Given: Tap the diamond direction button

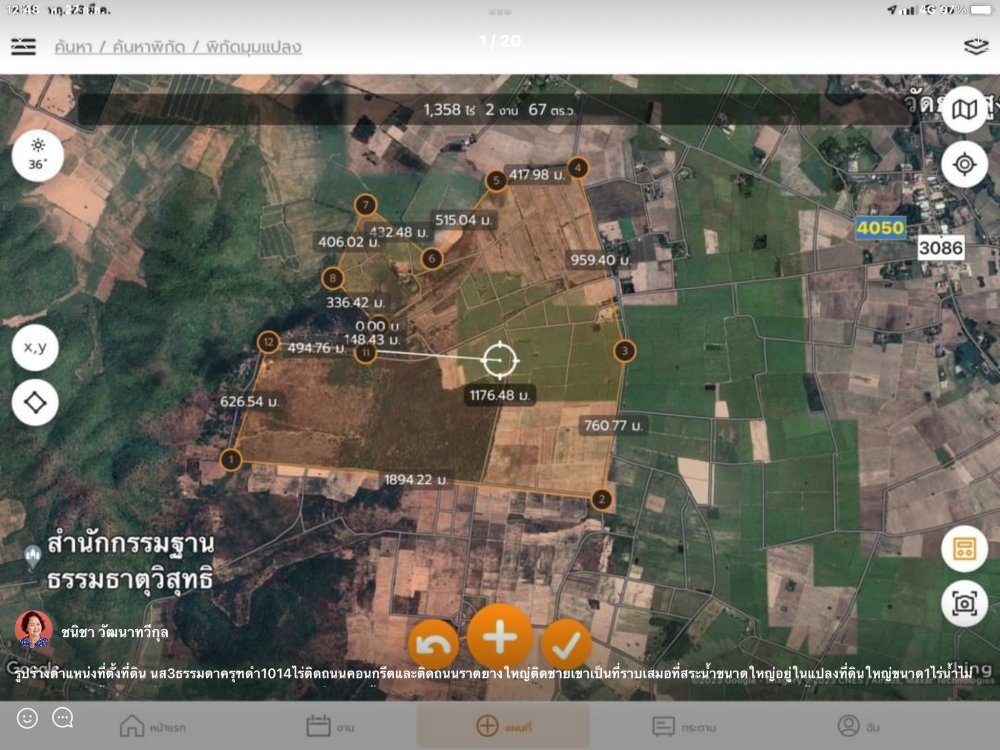Looking at the screenshot, I should [x=35, y=403].
